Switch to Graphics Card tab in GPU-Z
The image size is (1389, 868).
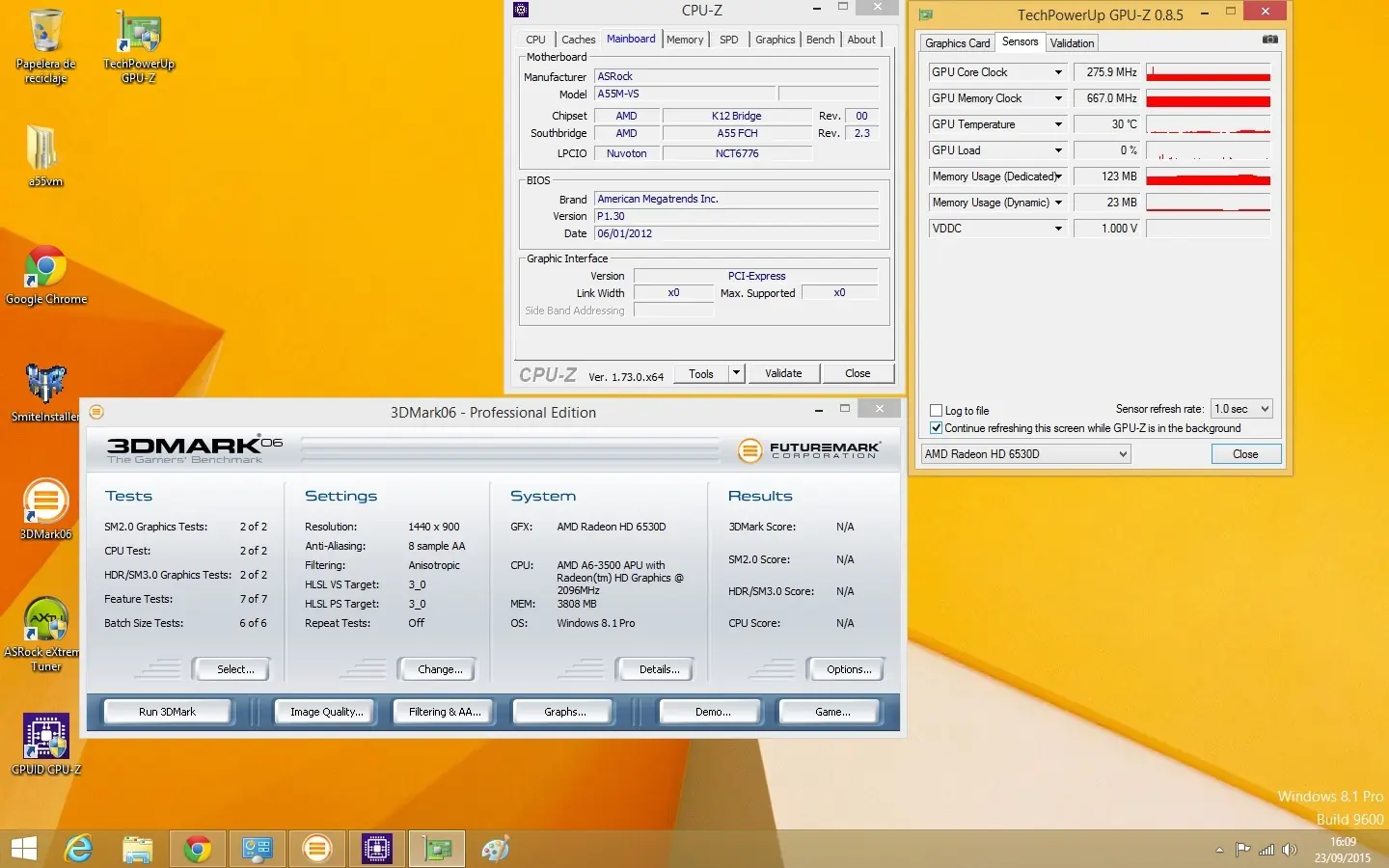click(x=958, y=43)
